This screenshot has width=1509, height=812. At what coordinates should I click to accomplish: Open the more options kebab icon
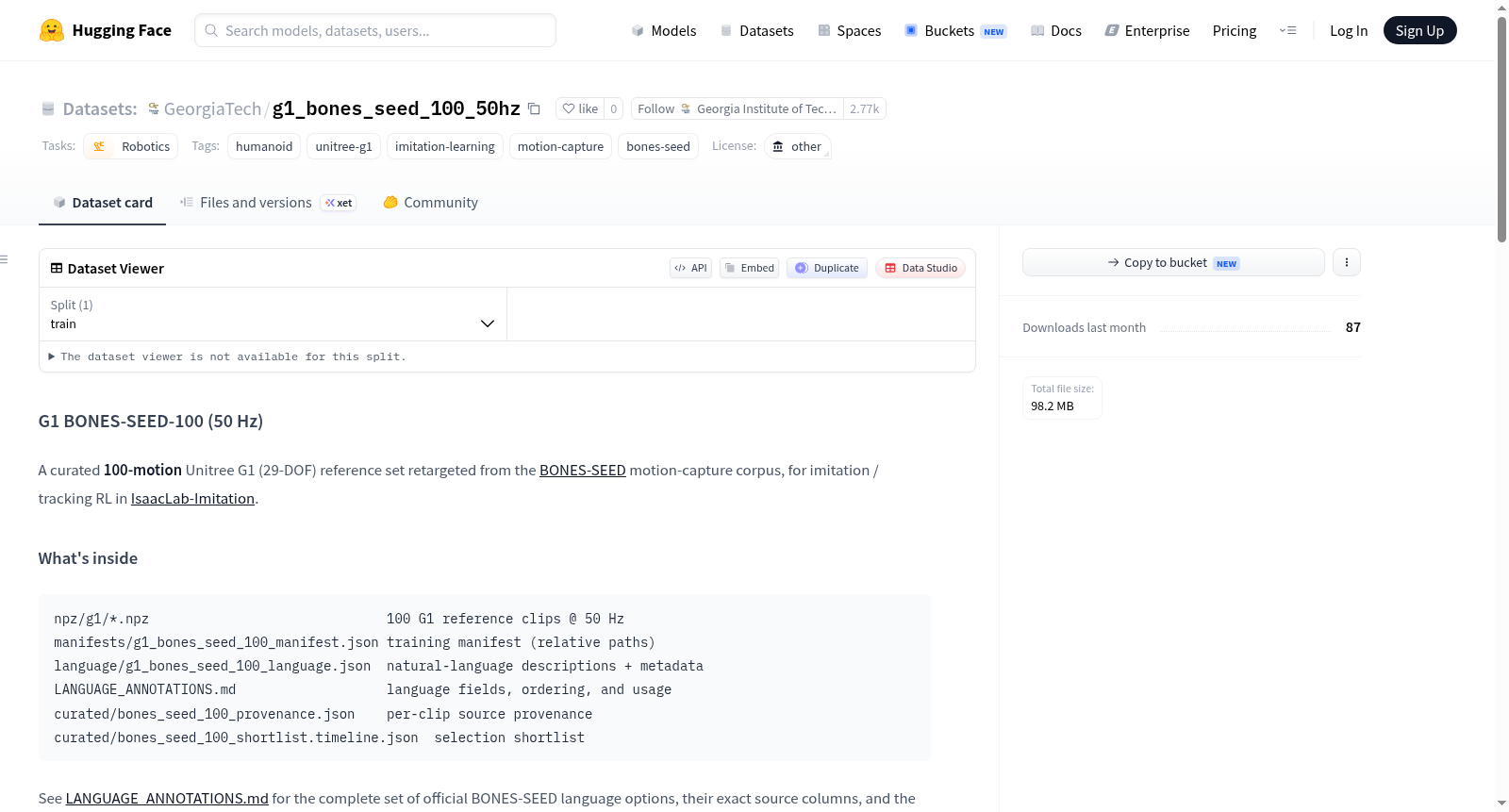(x=1347, y=262)
